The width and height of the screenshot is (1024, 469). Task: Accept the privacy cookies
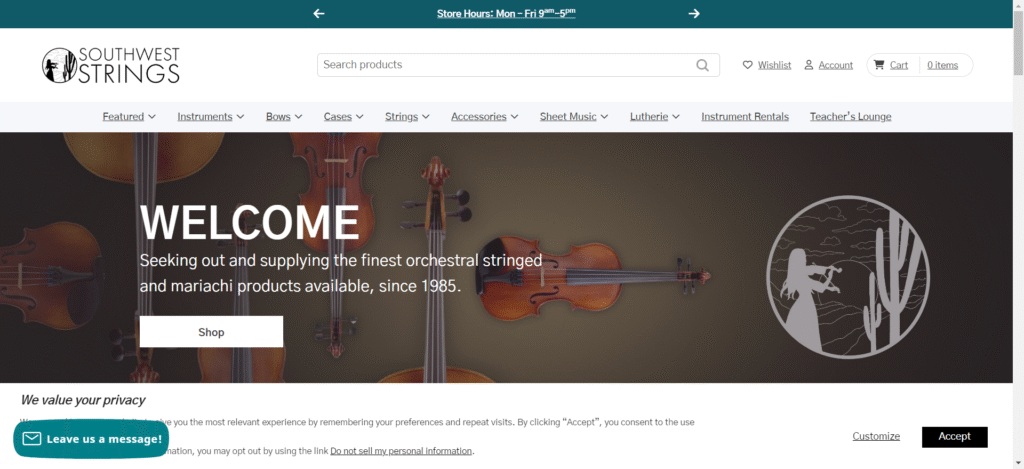(x=954, y=436)
